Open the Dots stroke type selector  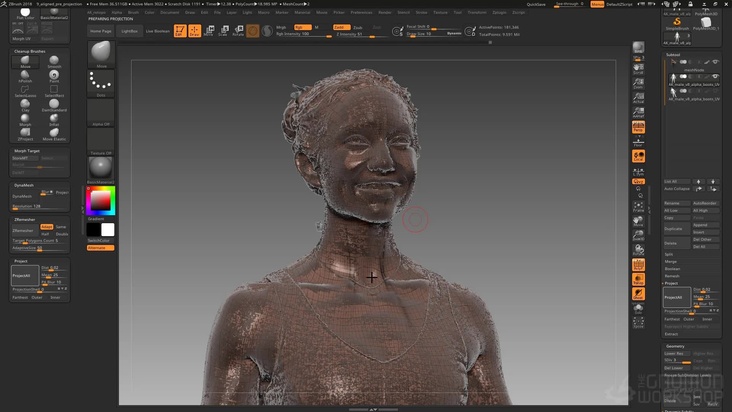coord(100,83)
